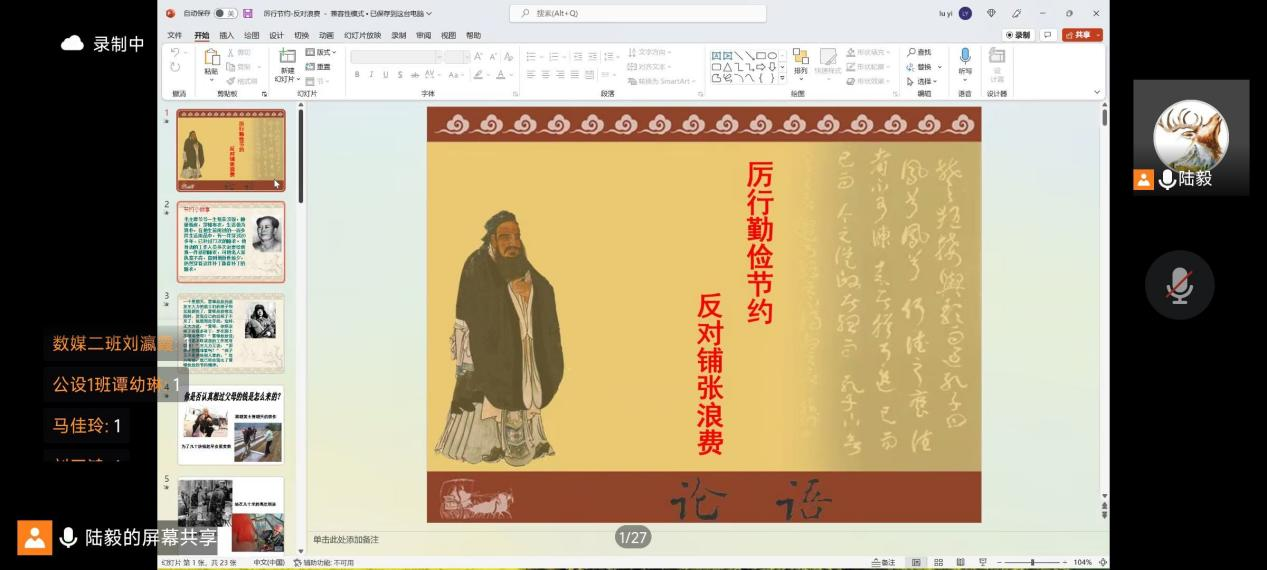Expand the shapes gallery more button
This screenshot has width=1267, height=570.
[x=782, y=79]
